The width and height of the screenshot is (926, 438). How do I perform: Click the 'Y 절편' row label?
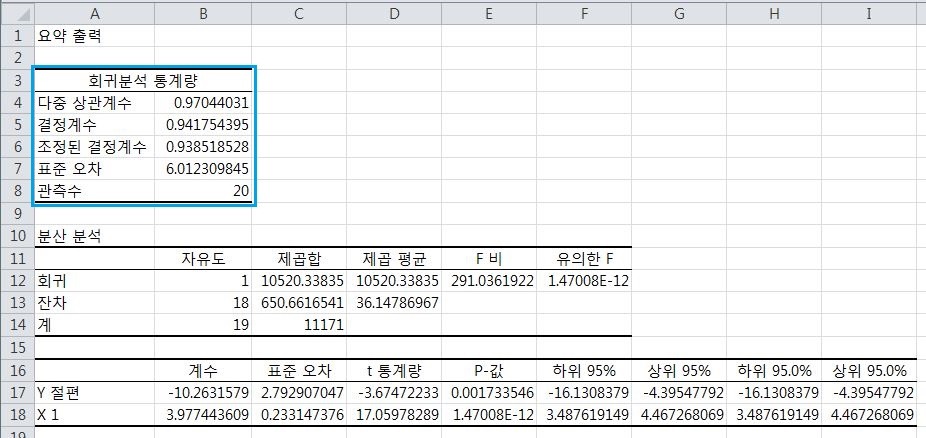point(94,393)
